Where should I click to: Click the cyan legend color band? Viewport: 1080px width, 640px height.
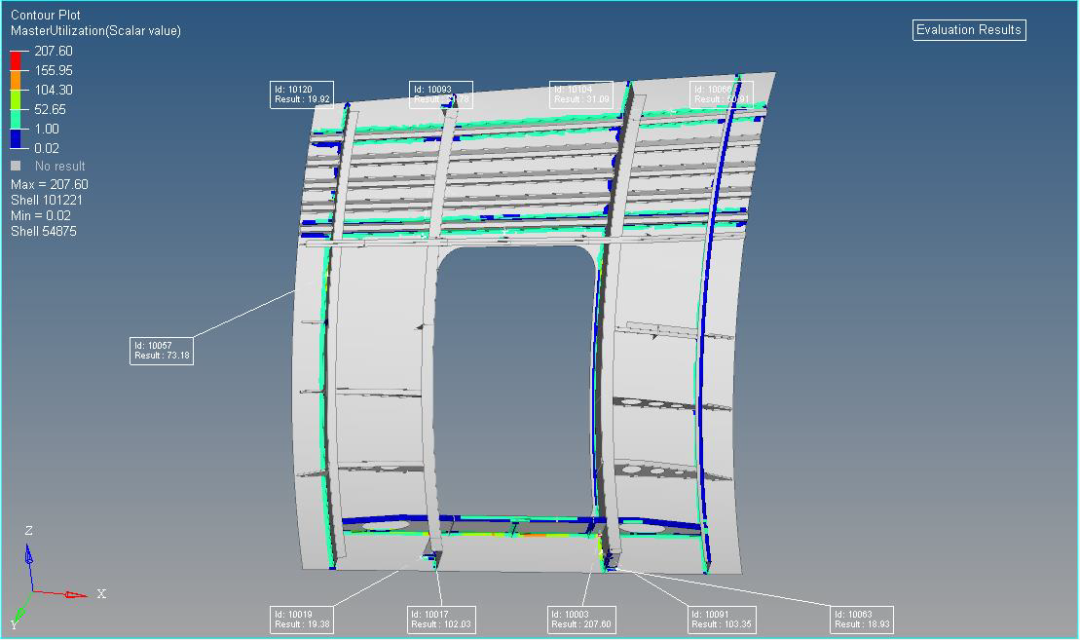[x=16, y=119]
